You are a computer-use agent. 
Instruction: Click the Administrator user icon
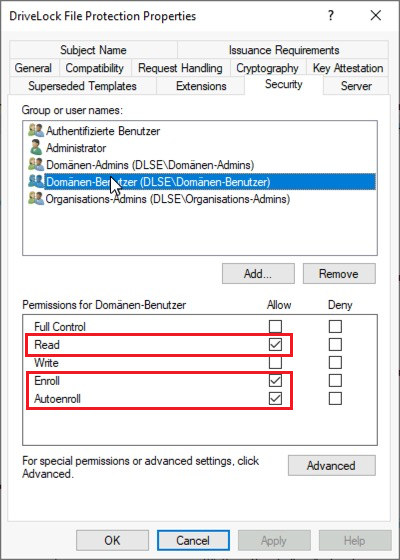[36, 148]
